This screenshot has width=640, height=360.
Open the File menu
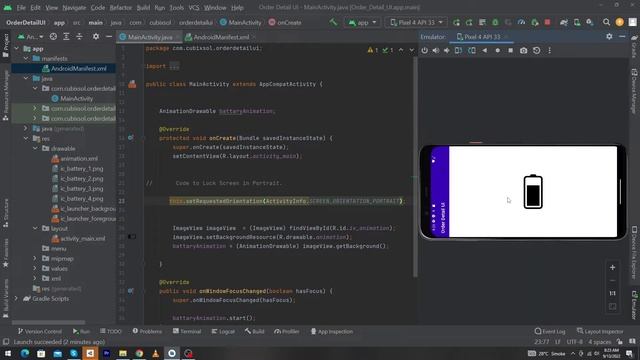[21, 7]
